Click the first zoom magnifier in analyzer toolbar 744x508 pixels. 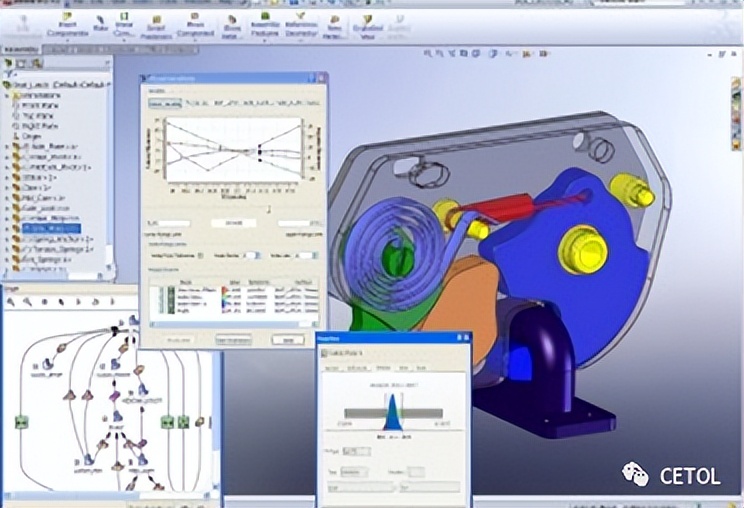pos(11,302)
